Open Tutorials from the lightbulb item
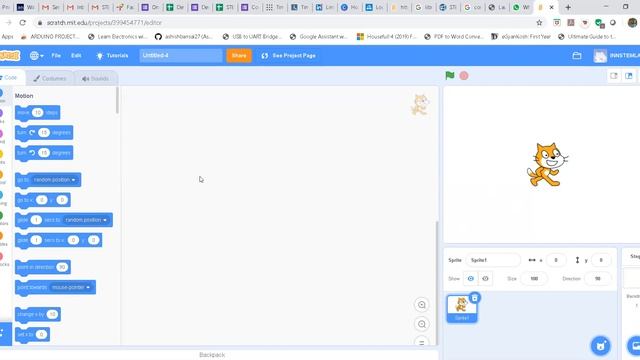This screenshot has width=640, height=360. tap(112, 56)
